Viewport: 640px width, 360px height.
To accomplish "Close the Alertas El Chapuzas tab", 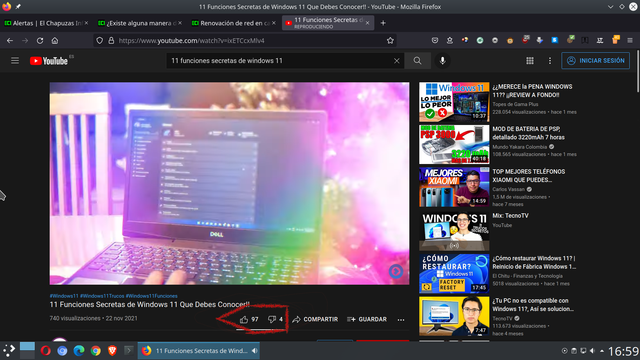I will pos(86,23).
